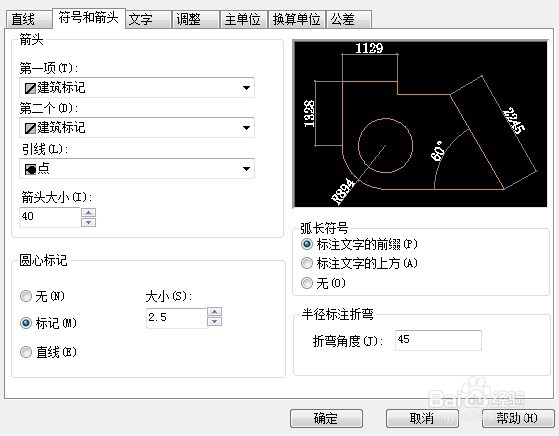Click the 建筑标记 icon in 第二个 box
Viewport: 559px width, 436px height.
point(30,128)
